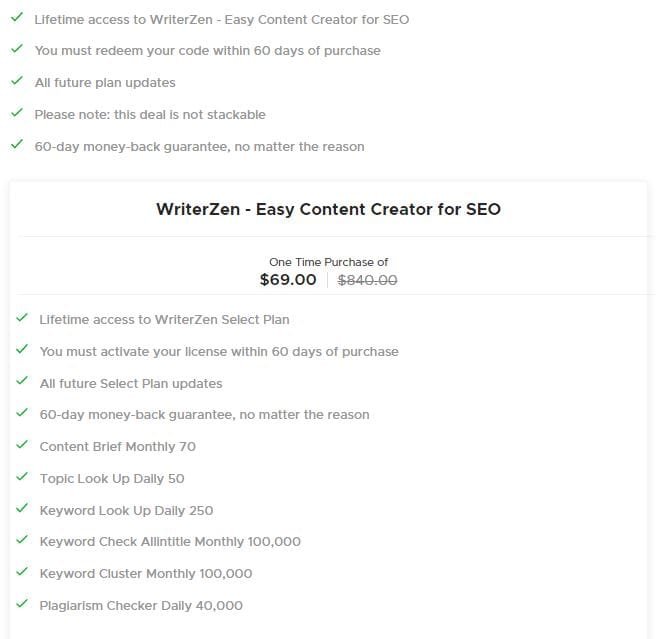Click the checkmark next to 'Keyword Check Allintitle Monthly 100,000'
This screenshot has width=660, height=639.
click(x=21, y=540)
